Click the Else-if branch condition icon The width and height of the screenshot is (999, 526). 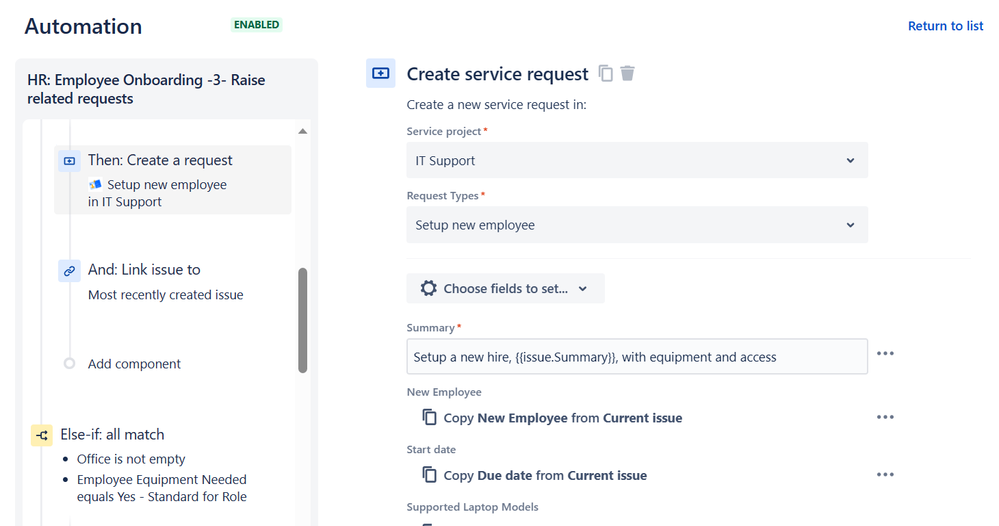pyautogui.click(x=41, y=435)
